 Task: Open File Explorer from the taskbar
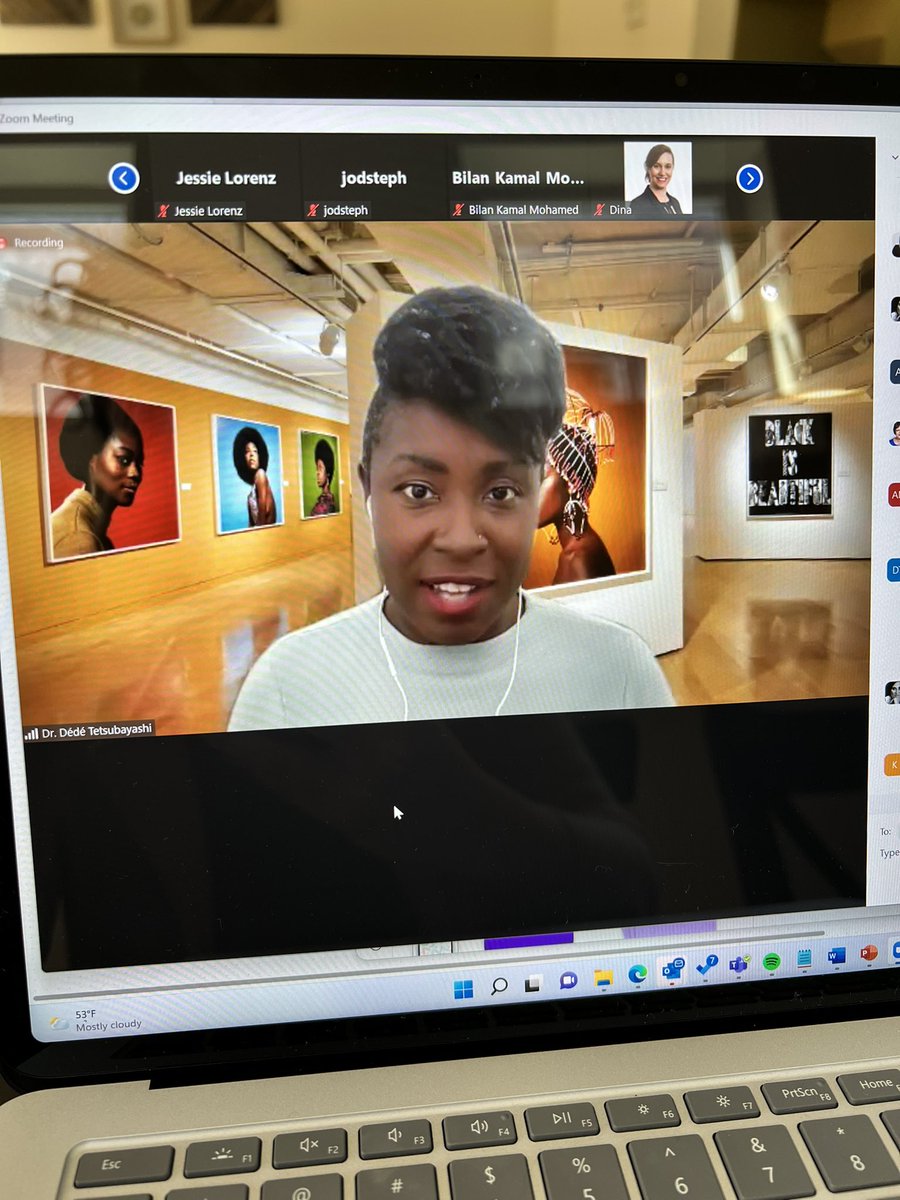coord(603,977)
